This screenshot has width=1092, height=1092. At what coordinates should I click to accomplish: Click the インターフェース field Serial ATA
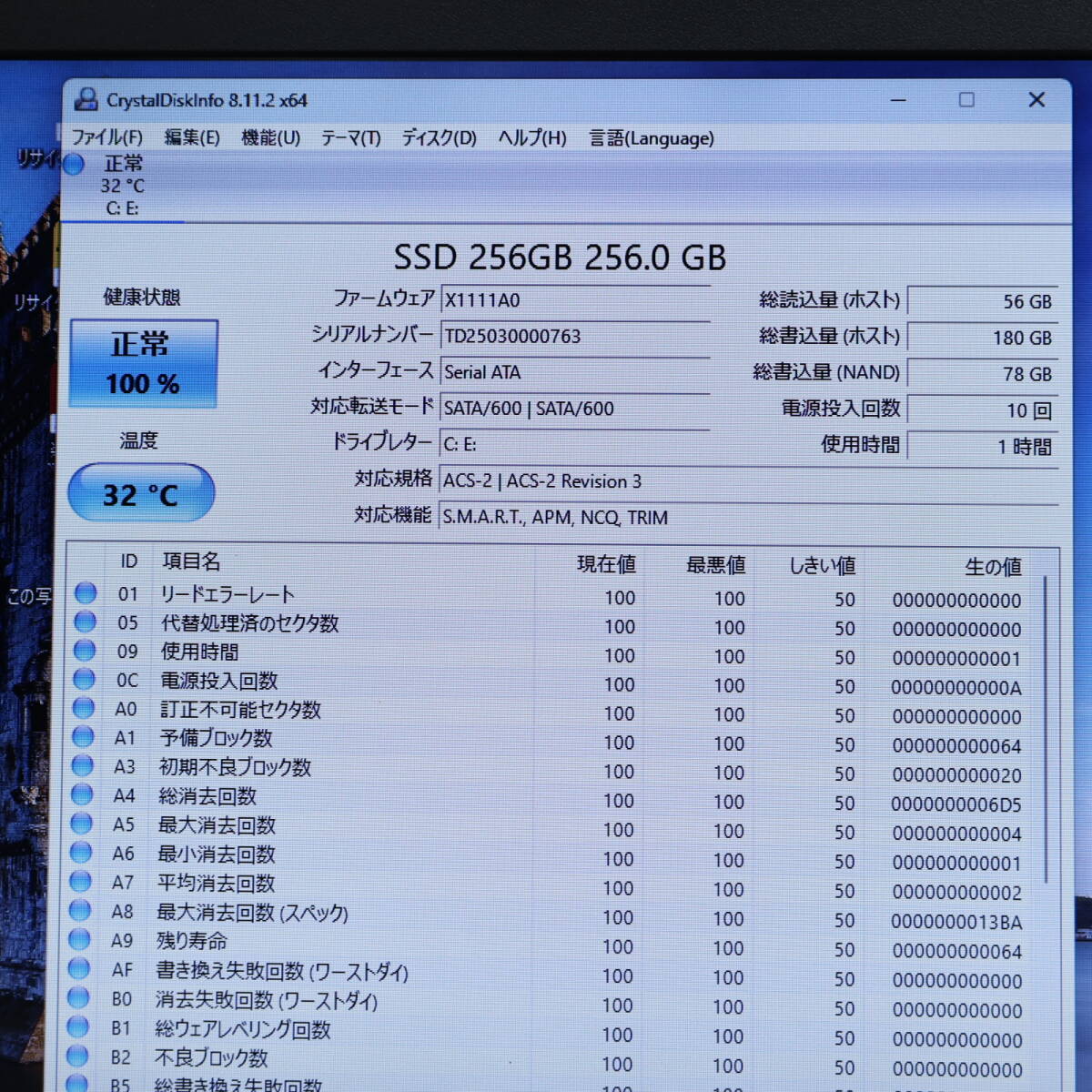click(575, 372)
